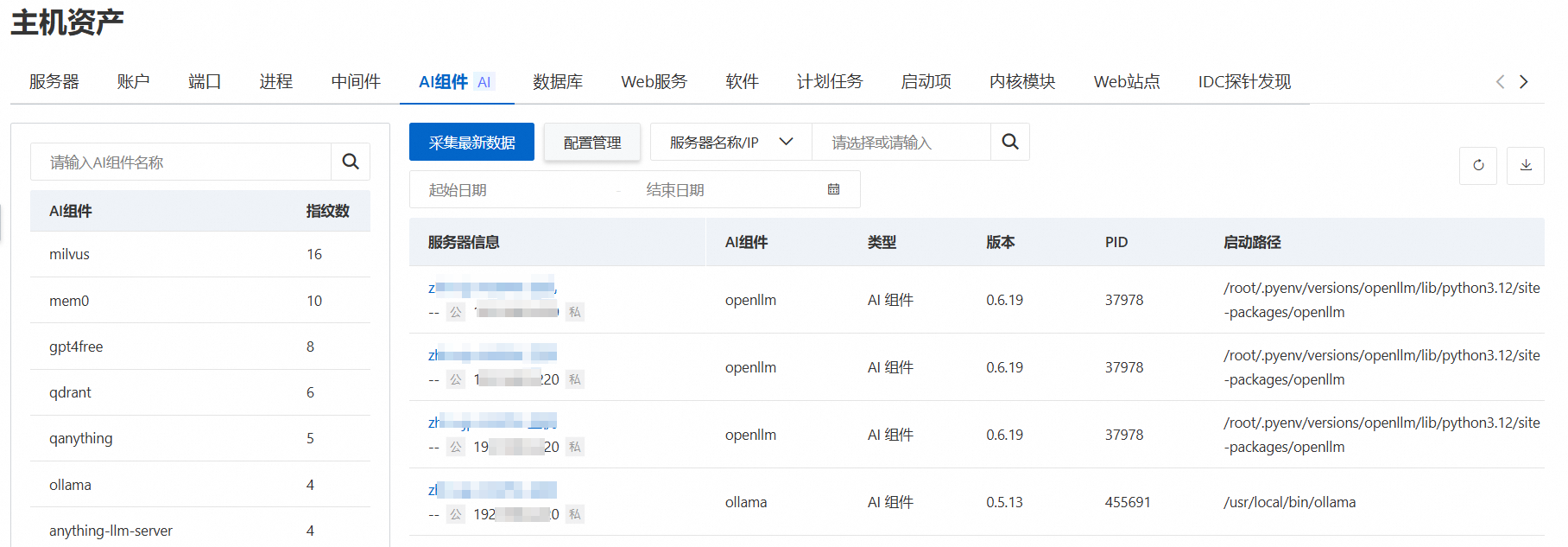The height and width of the screenshot is (547, 1568).
Task: Click the server search magnifier button
Action: click(x=1010, y=142)
